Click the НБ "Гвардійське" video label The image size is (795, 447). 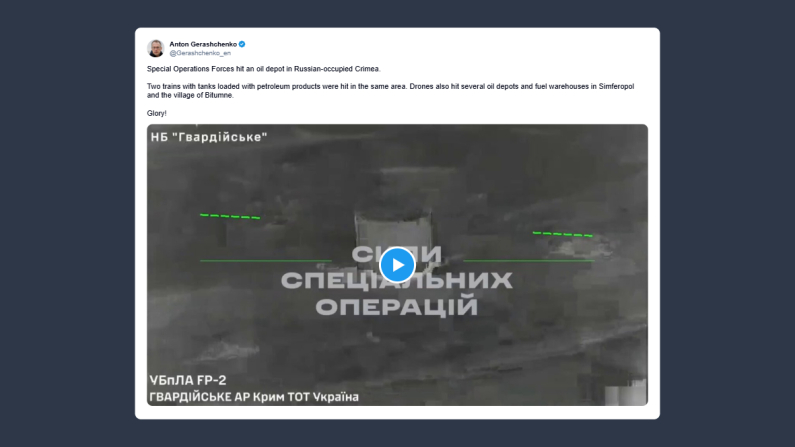(209, 137)
